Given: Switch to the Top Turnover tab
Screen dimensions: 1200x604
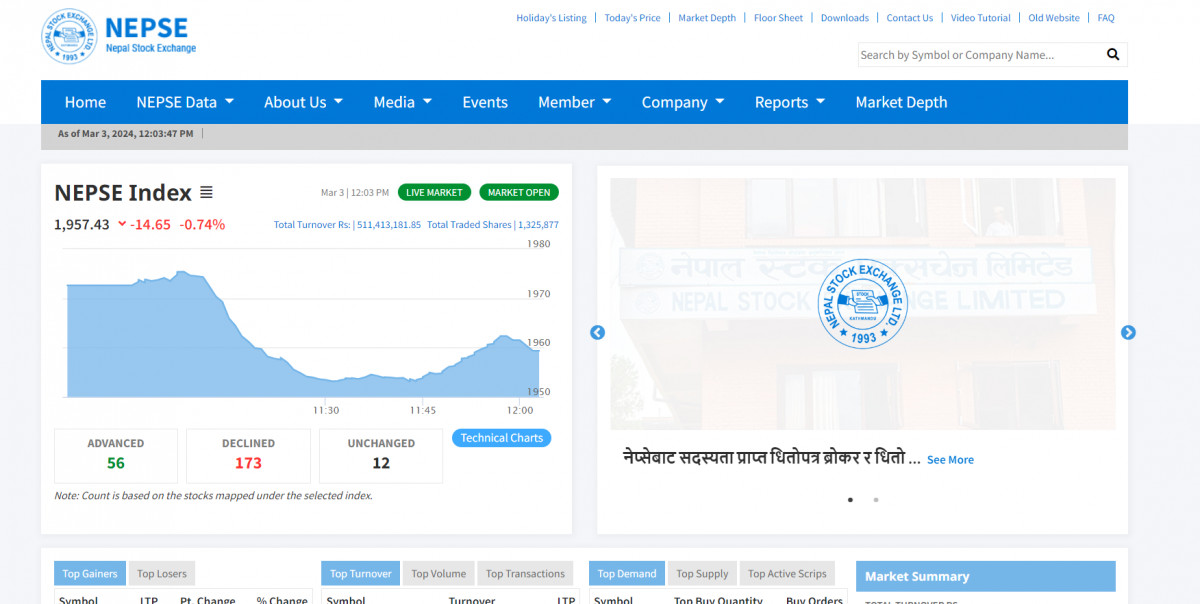Looking at the screenshot, I should coord(361,573).
